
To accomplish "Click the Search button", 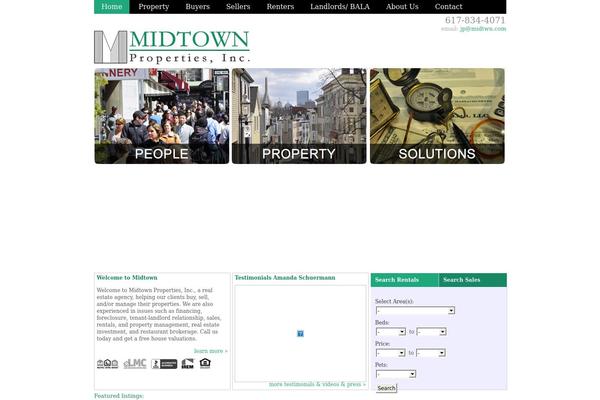I will pos(386,388).
